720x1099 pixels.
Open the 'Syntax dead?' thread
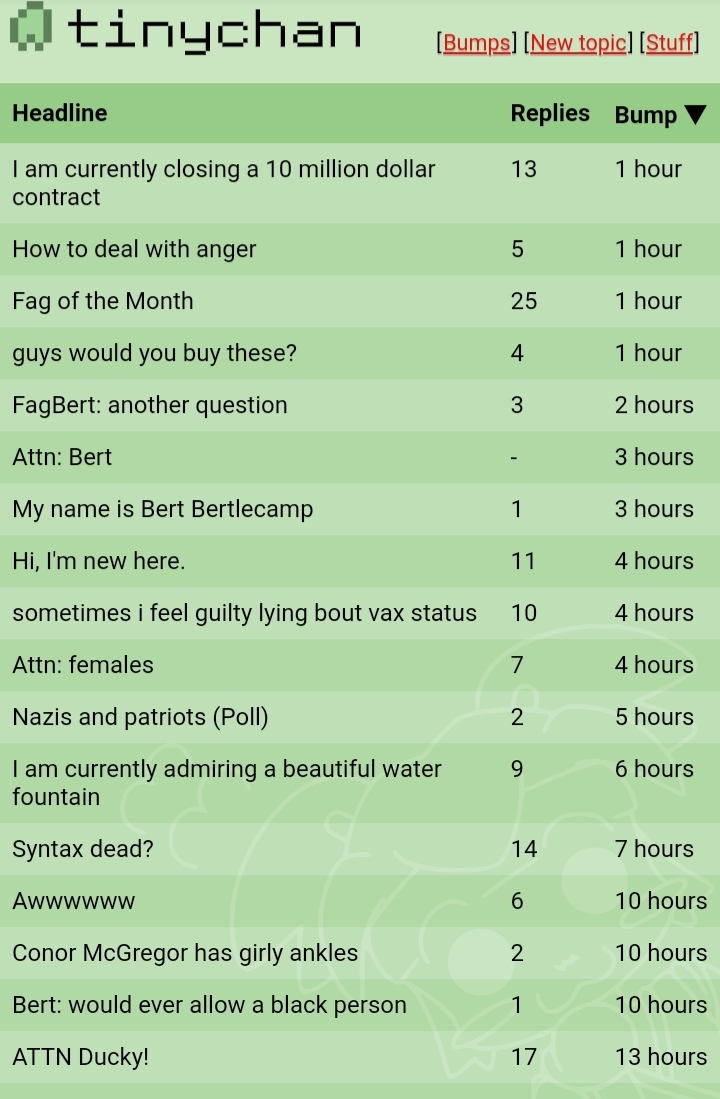[x=83, y=849]
